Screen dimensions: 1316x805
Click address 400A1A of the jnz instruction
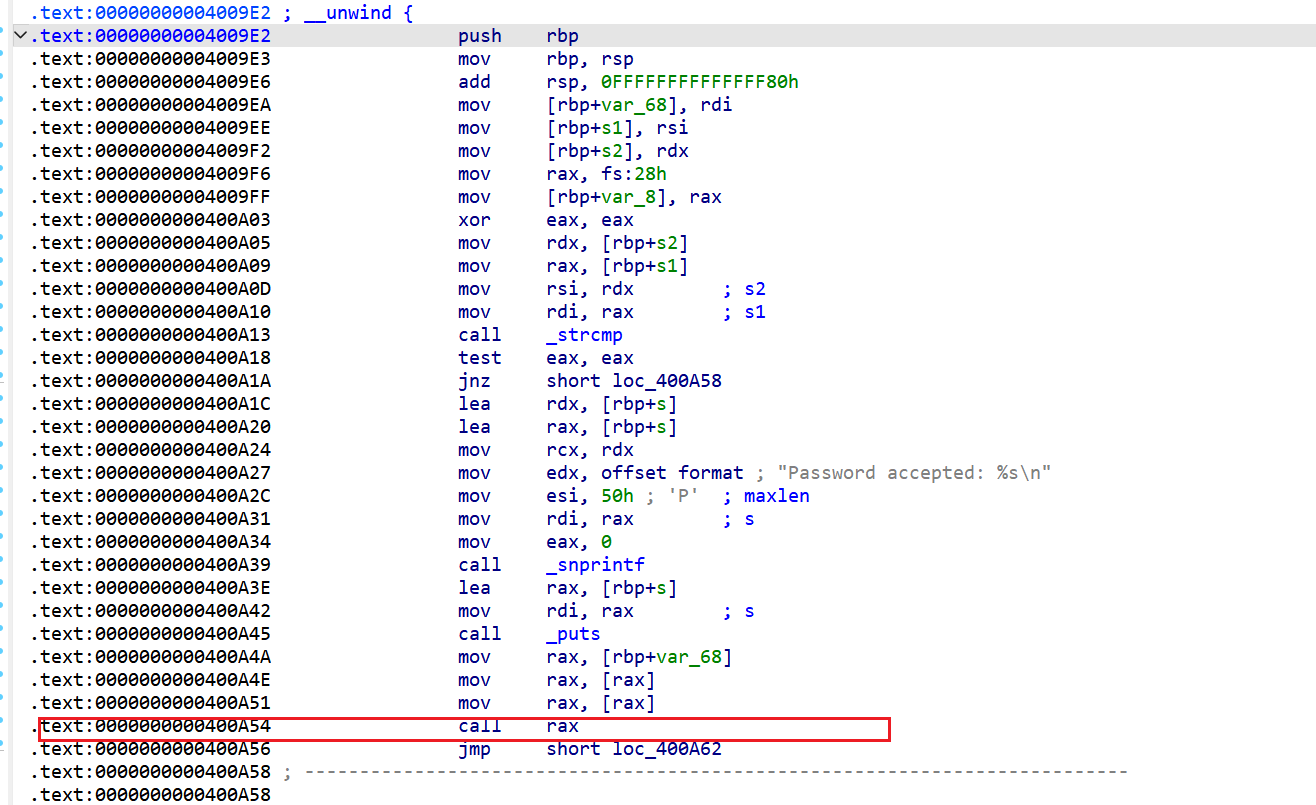tap(150, 381)
